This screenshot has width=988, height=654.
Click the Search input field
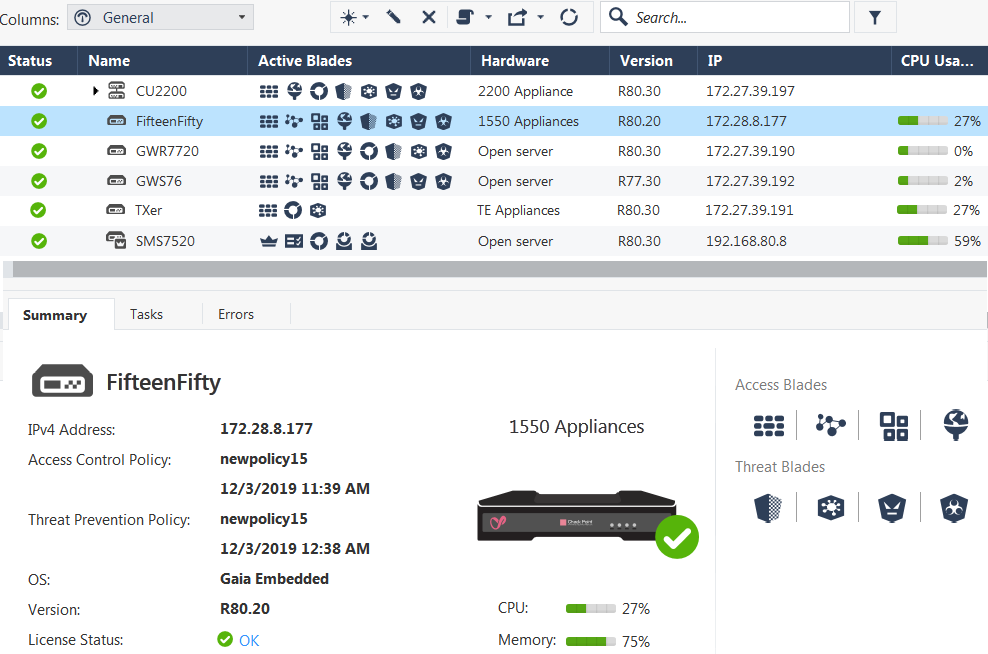coord(725,18)
